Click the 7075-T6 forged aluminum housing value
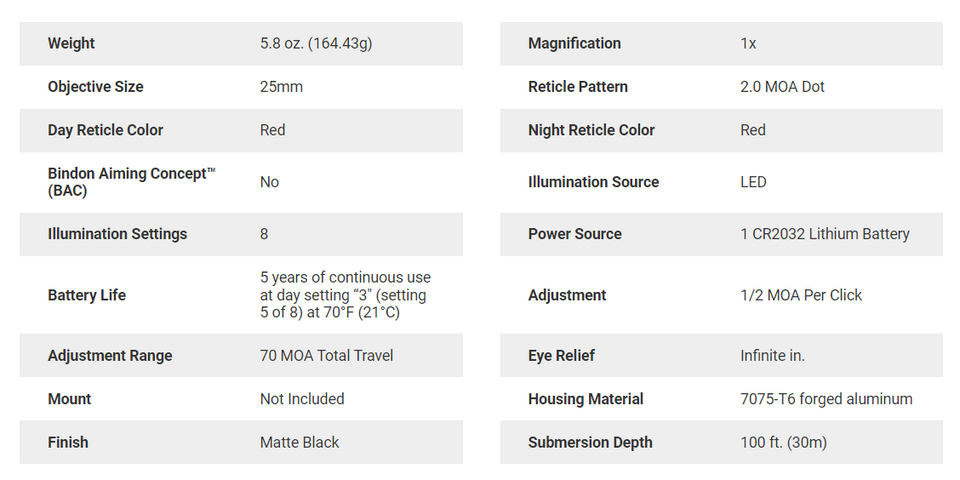The width and height of the screenshot is (960, 480). point(826,399)
